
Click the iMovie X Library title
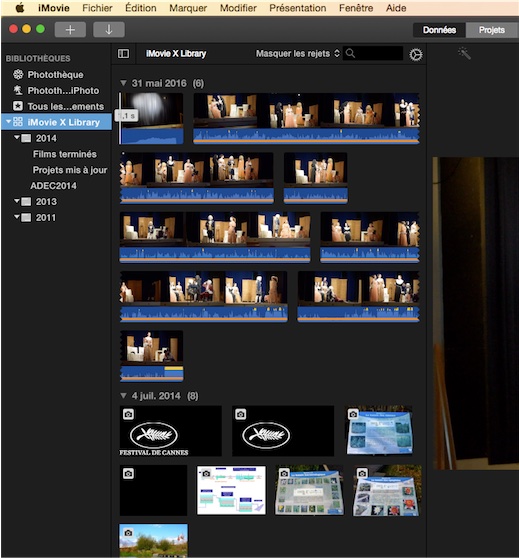pos(176,53)
